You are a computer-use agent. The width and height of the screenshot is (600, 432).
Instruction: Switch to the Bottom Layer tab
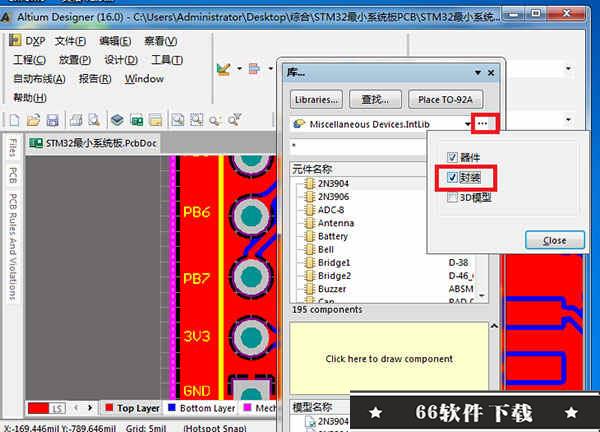[x=201, y=408]
